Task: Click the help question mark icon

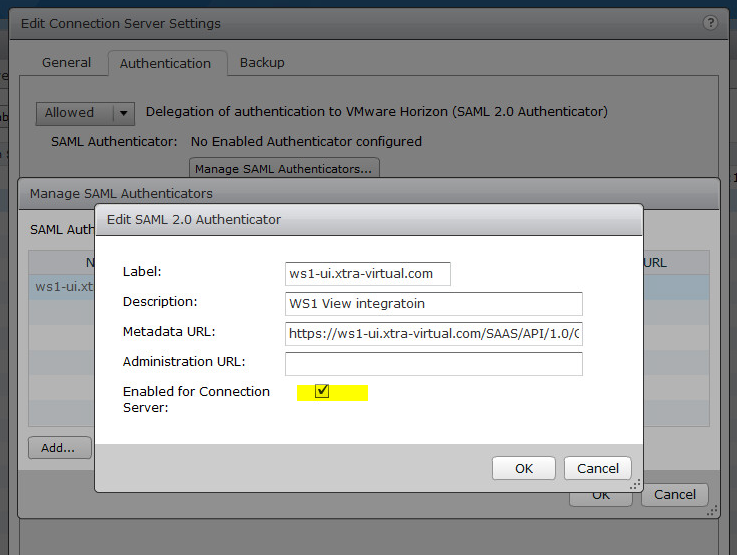Action: [711, 22]
